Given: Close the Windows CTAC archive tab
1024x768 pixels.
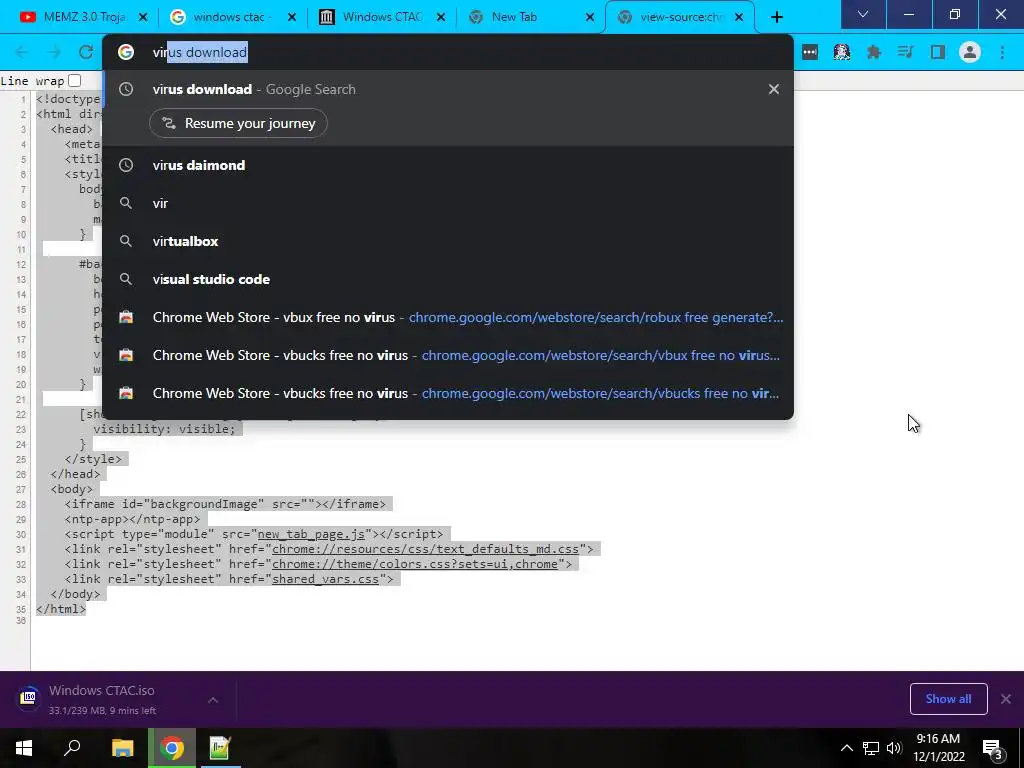Looking at the screenshot, I should coord(441,17).
